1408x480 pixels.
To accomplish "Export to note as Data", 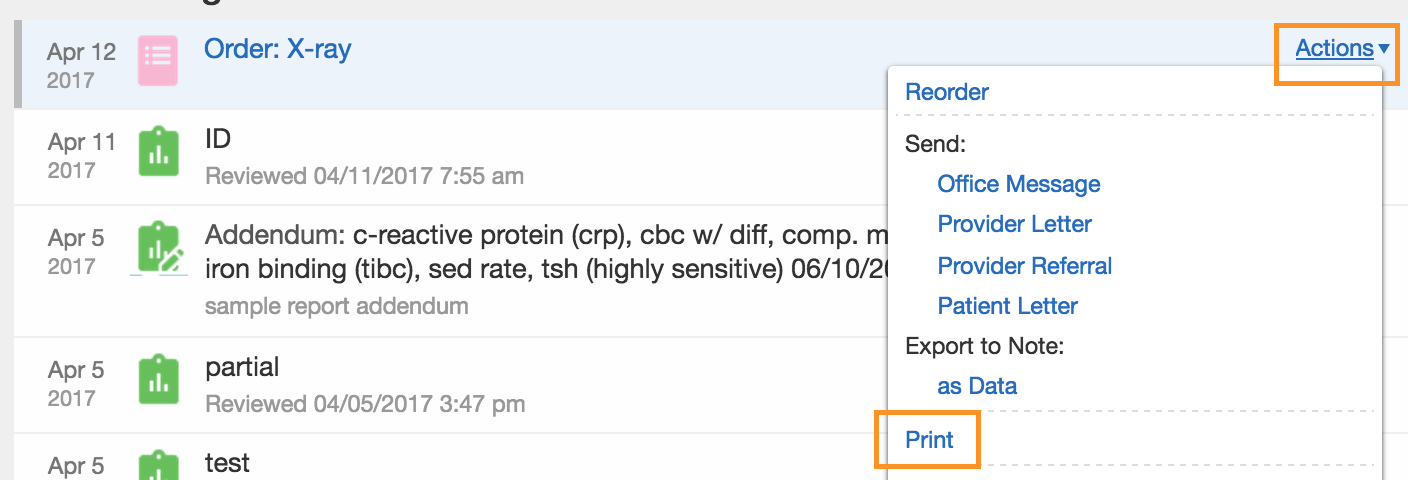I will (x=977, y=386).
